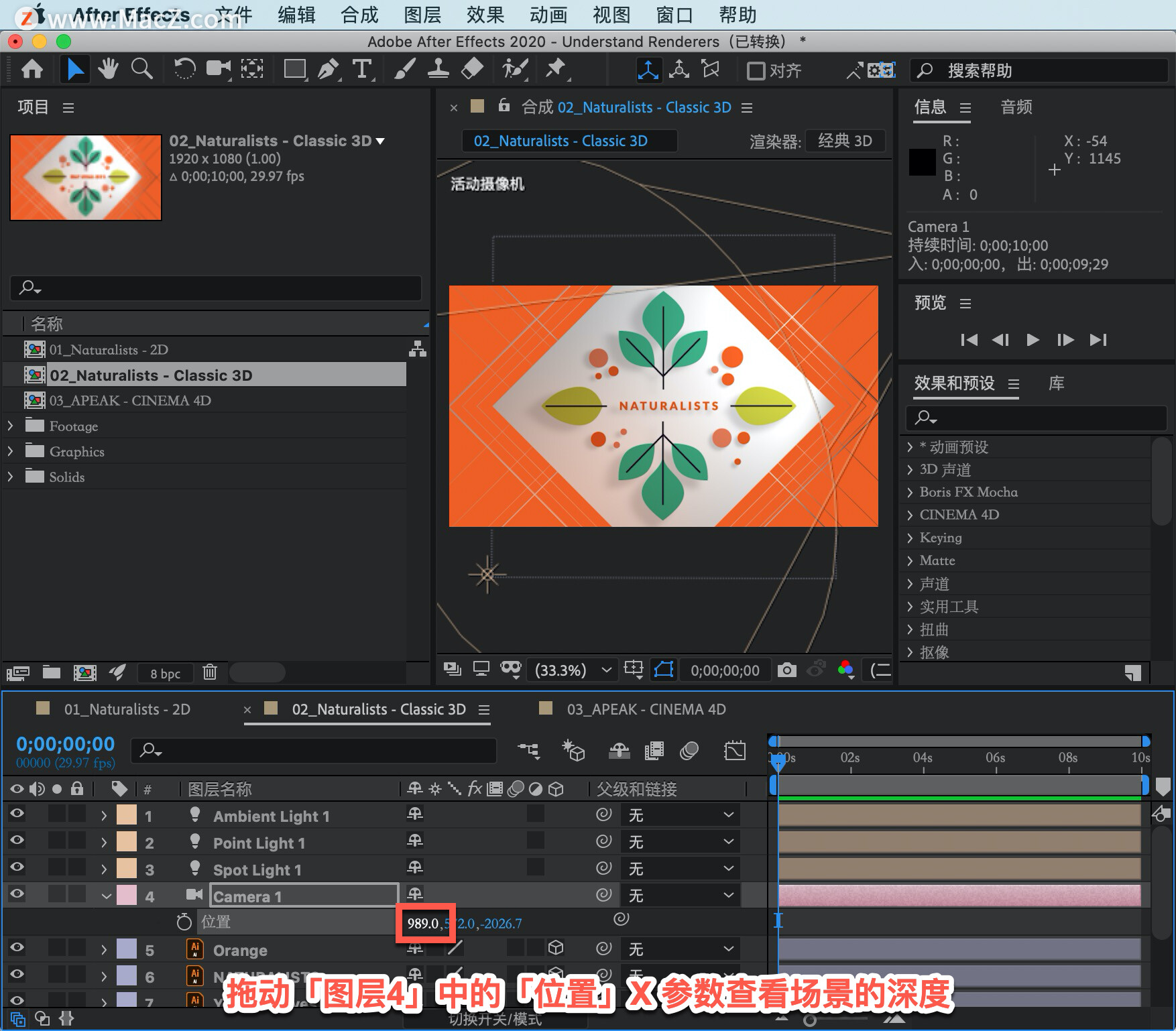Click the Orange layer lavender label swatch

pyautogui.click(x=127, y=949)
